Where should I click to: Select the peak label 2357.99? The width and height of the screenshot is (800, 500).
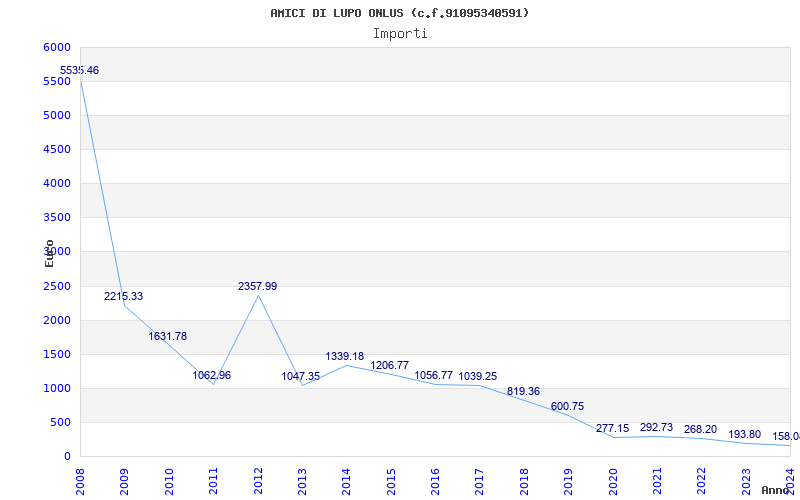(x=258, y=287)
